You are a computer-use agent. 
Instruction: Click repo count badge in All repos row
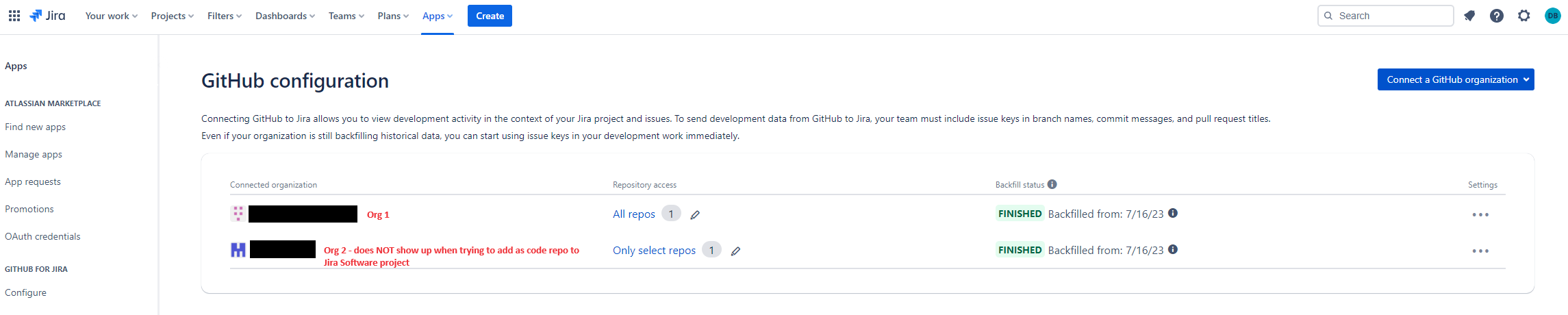[x=671, y=214]
